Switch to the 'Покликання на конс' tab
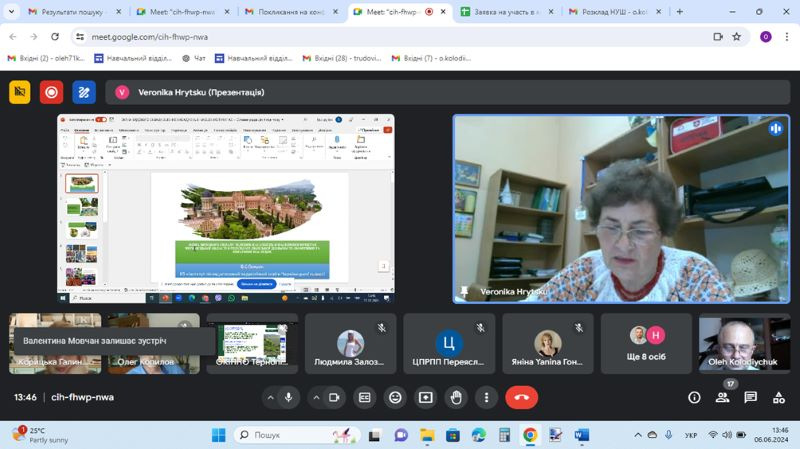Viewport: 800px width, 449px height. (292, 11)
